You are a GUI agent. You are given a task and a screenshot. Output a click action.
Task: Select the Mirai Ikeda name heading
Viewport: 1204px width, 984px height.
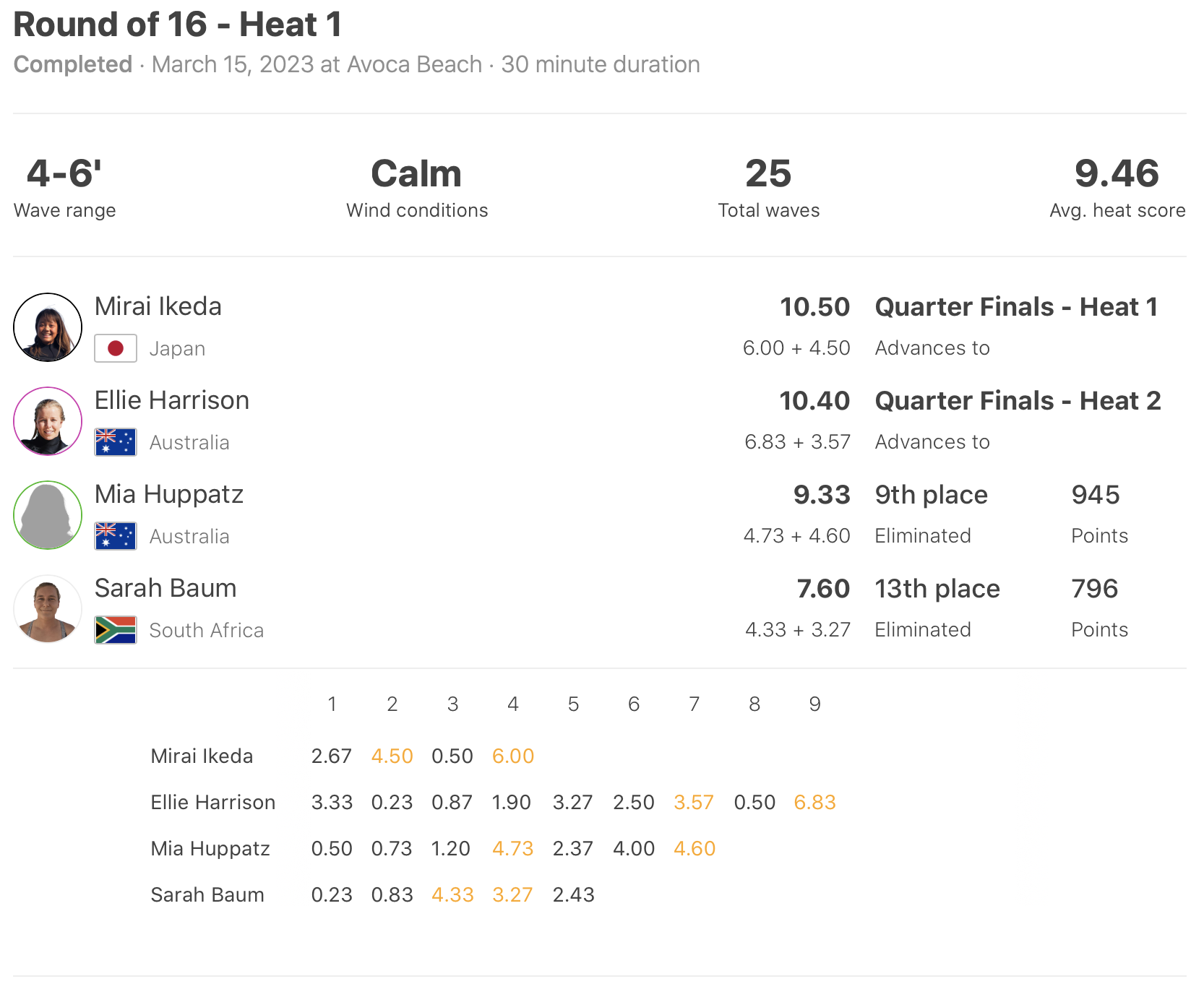pyautogui.click(x=158, y=306)
